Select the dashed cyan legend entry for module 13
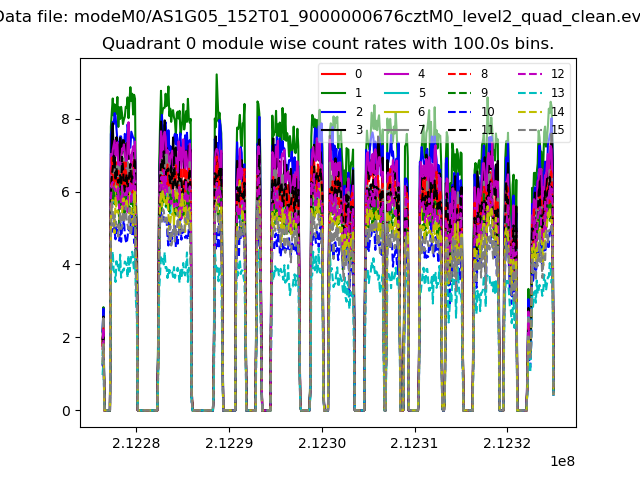This screenshot has width=640, height=480. pyautogui.click(x=531, y=93)
